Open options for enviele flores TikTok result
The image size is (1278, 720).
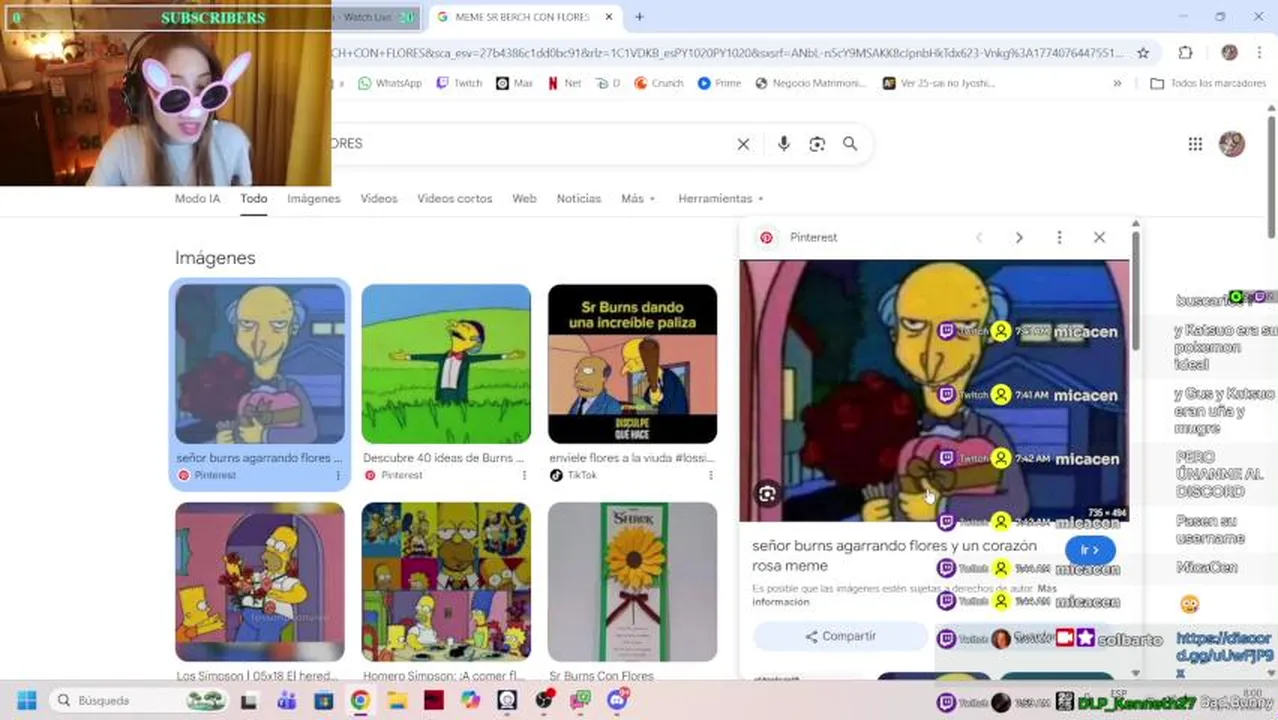coord(710,475)
